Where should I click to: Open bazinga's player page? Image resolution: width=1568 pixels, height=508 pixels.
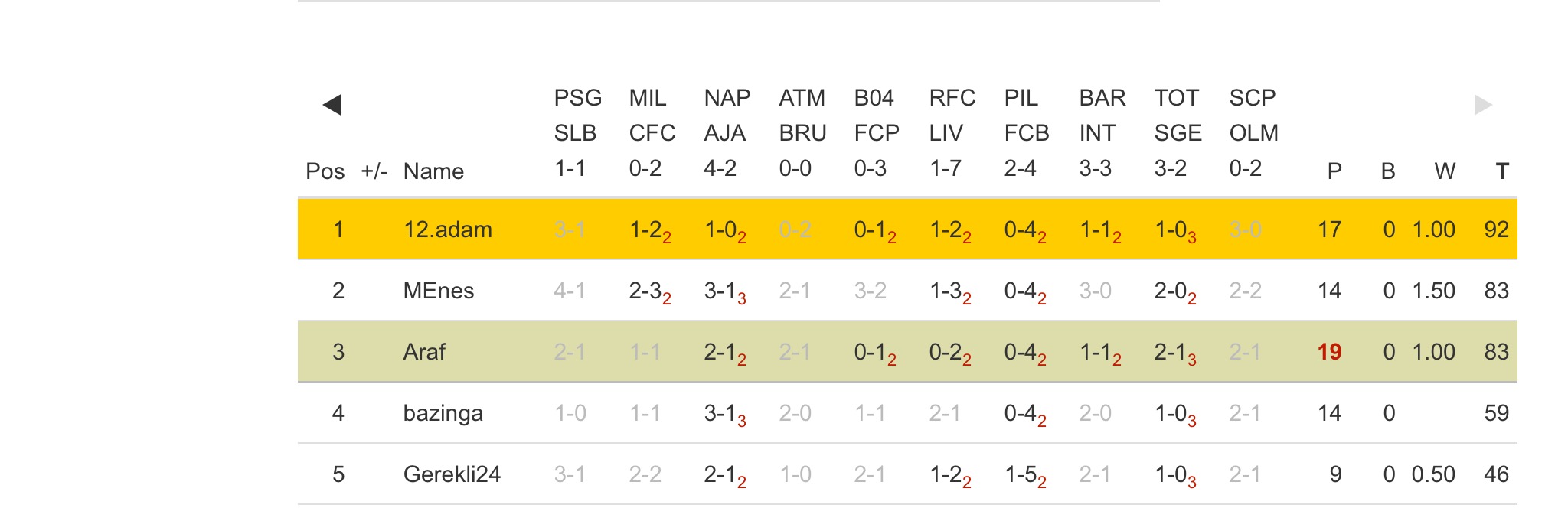tap(443, 413)
